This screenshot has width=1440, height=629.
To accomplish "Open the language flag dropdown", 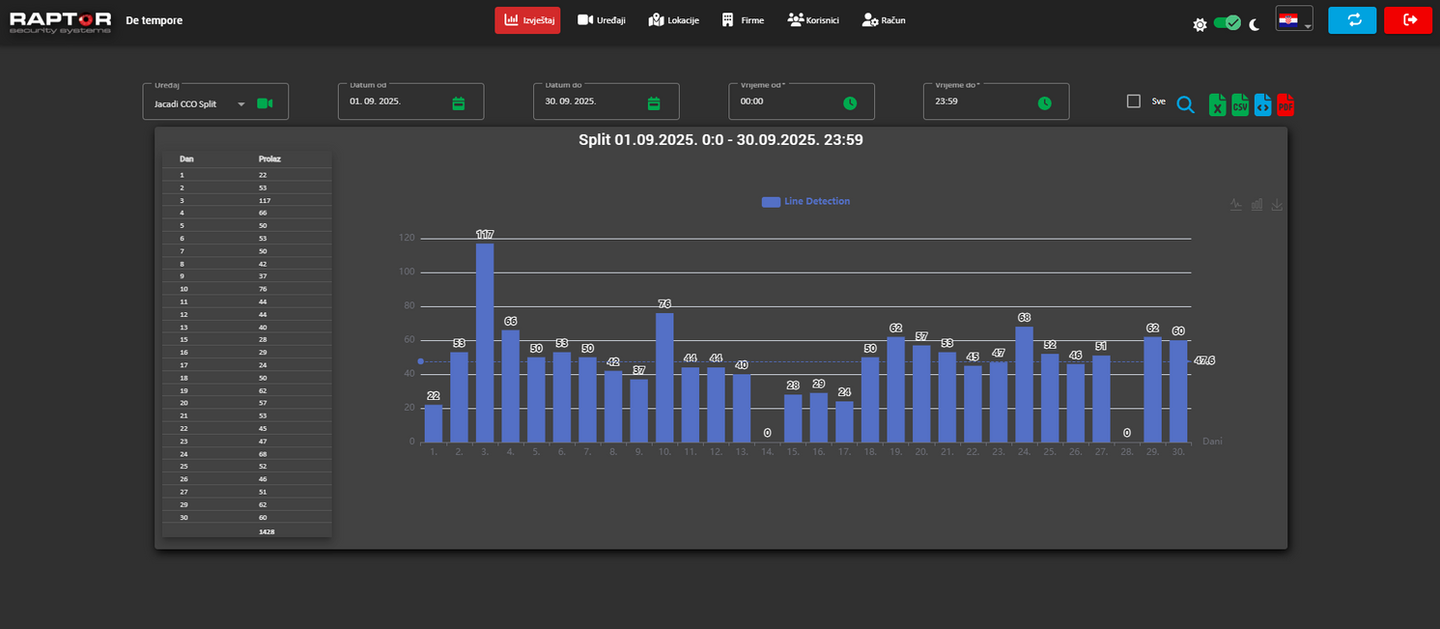I will click(1294, 20).
